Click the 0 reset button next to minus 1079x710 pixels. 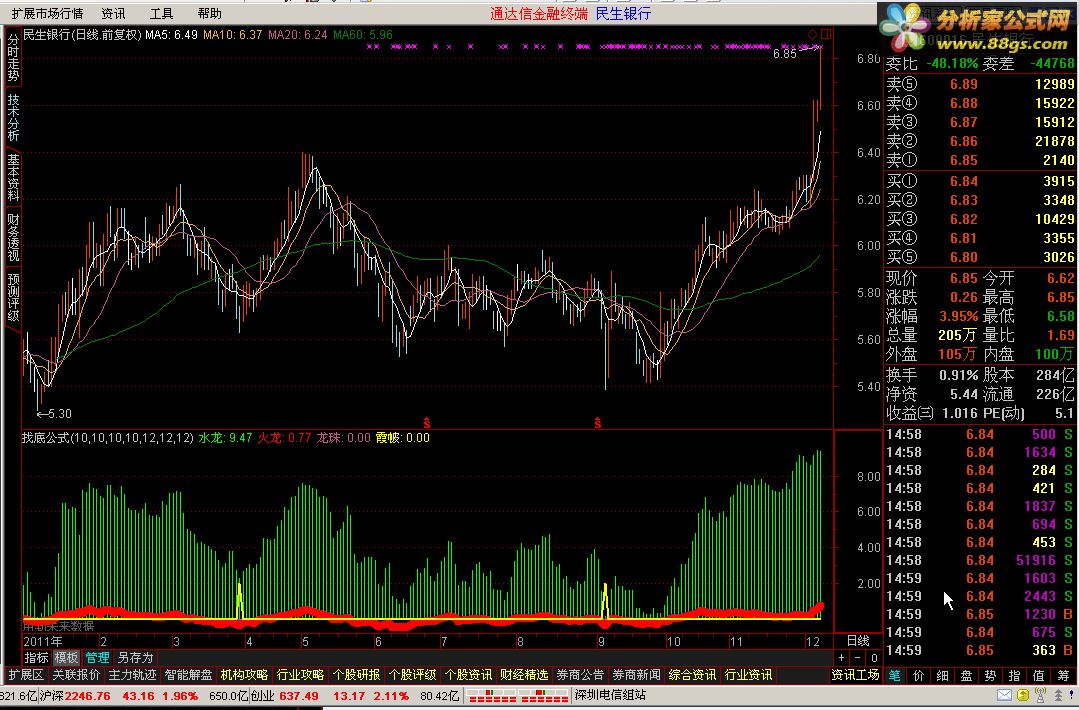pos(874,658)
